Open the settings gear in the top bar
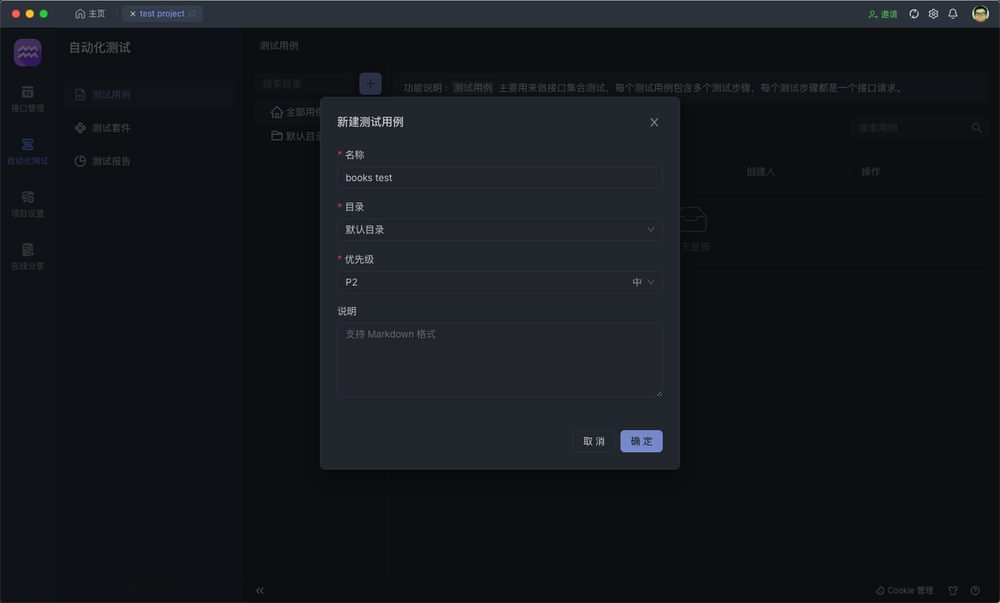This screenshot has height=603, width=1000. 933,15
